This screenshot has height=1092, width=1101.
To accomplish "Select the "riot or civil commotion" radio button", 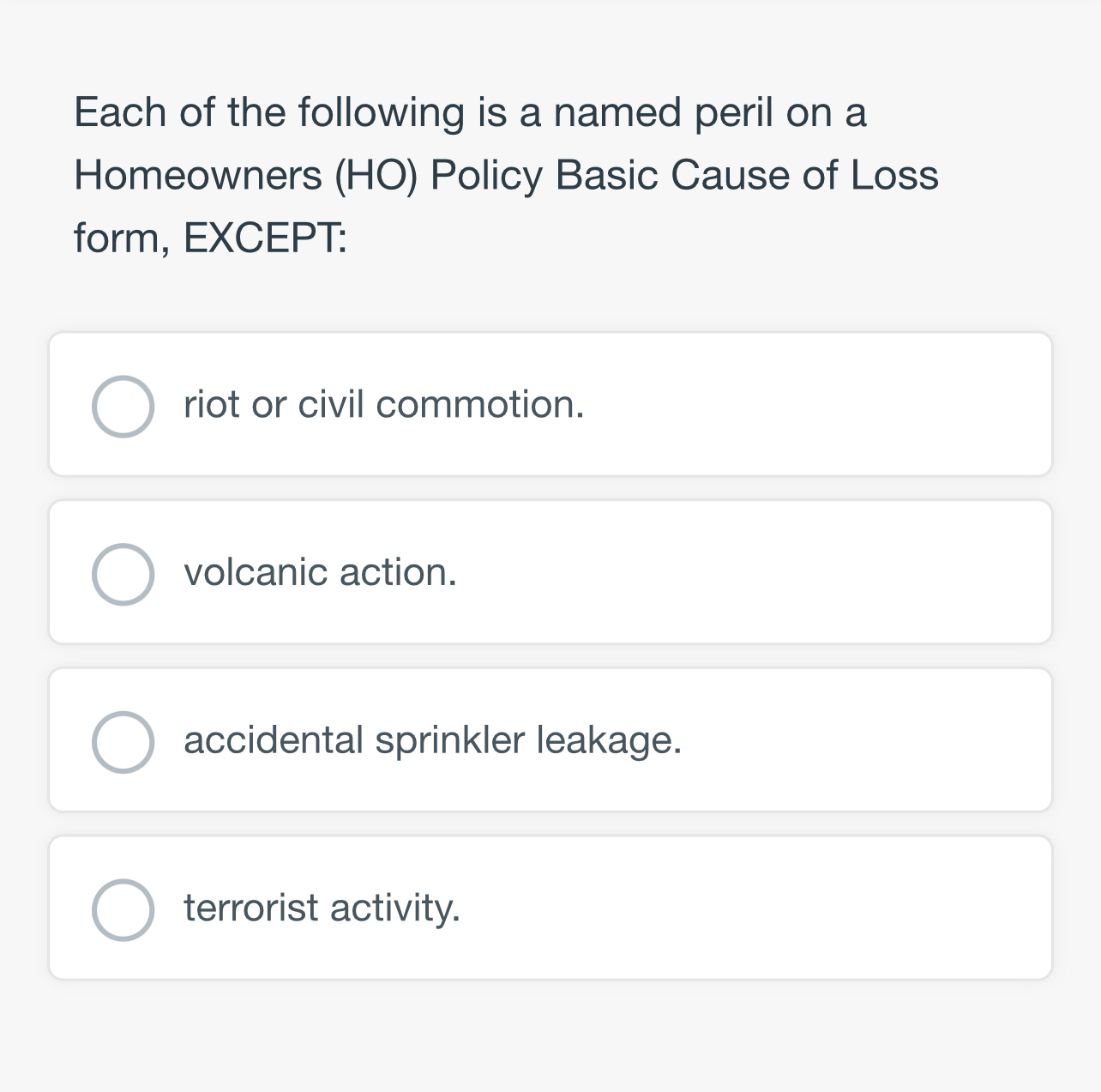I will click(x=123, y=406).
